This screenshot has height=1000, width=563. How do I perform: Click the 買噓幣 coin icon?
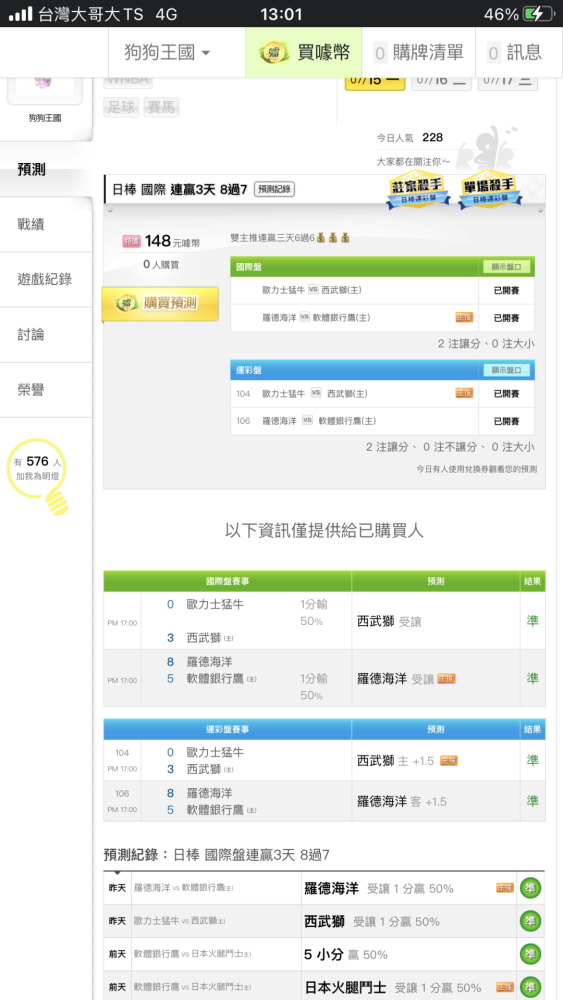274,52
